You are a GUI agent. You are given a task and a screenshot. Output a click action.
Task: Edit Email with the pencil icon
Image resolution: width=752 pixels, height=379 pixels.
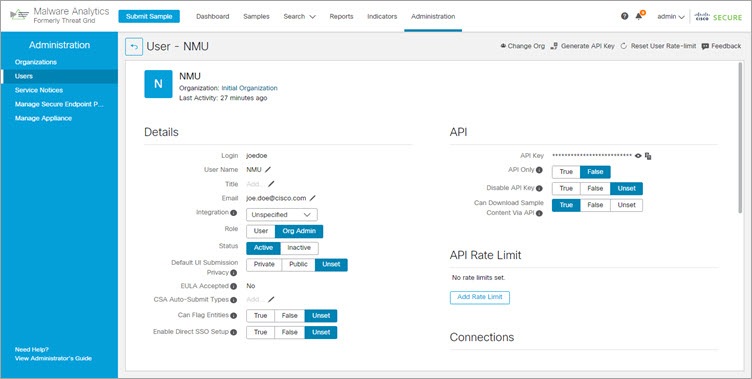(x=312, y=198)
